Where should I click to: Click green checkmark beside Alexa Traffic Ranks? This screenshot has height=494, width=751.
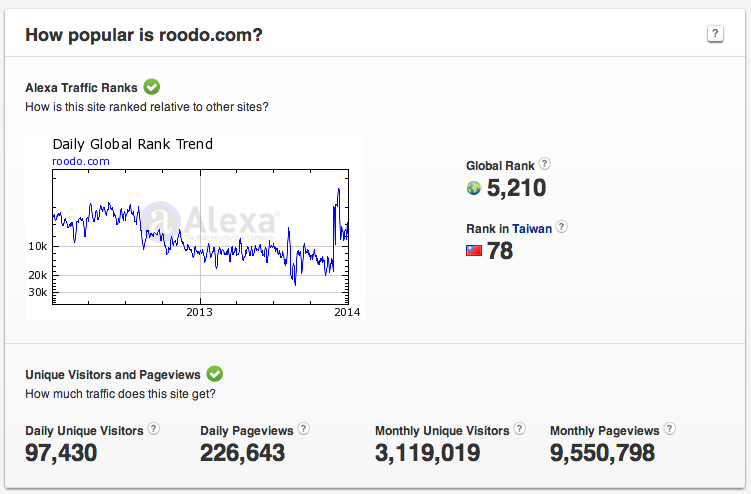(152, 87)
